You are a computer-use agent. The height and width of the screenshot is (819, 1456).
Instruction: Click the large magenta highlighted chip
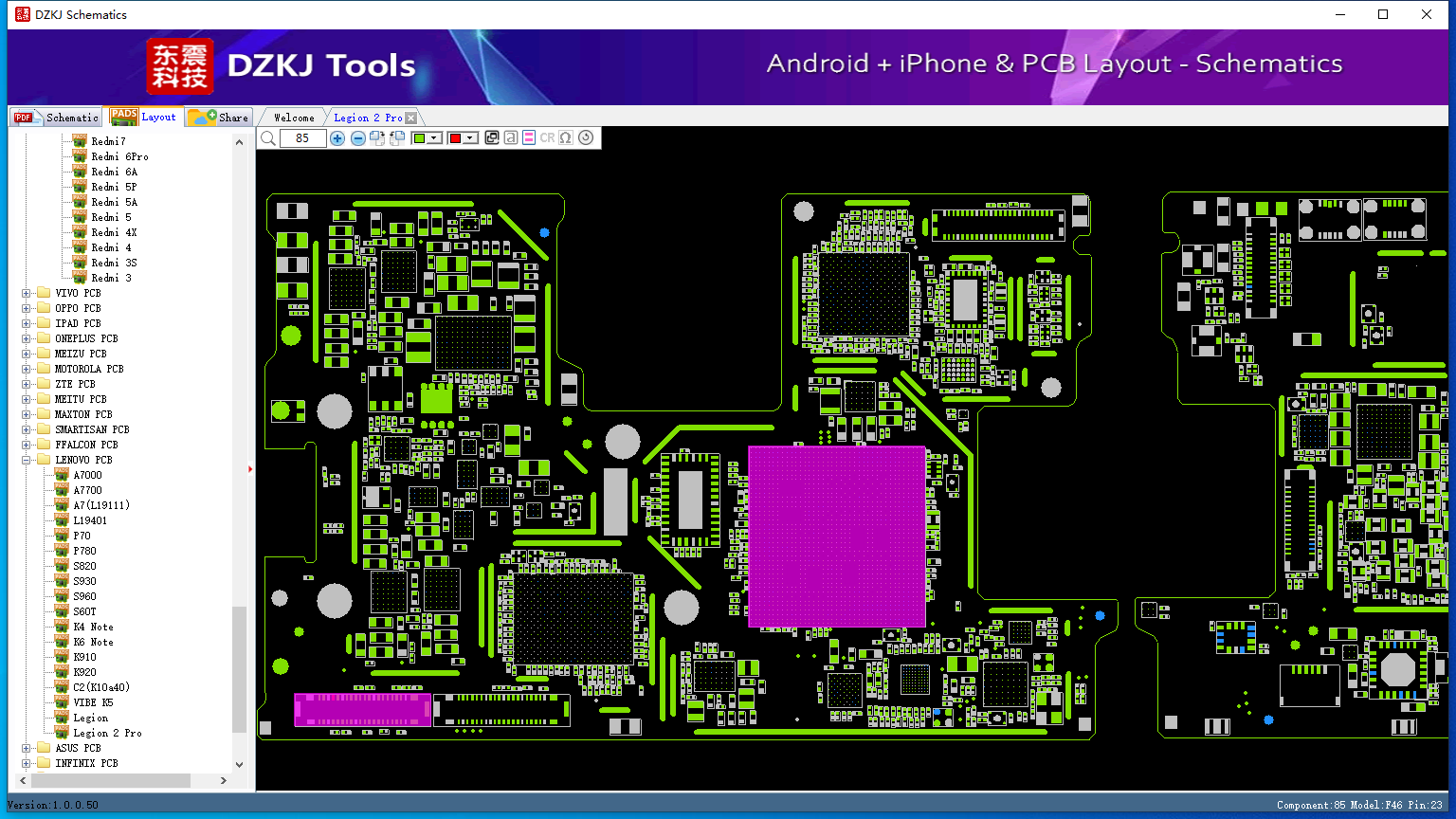[x=837, y=537]
